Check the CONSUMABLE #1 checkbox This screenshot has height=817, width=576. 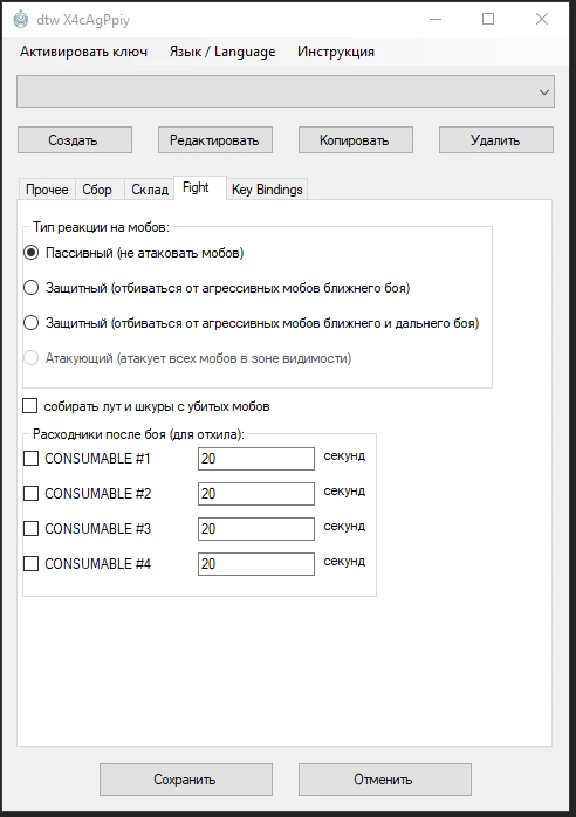pyautogui.click(x=31, y=459)
